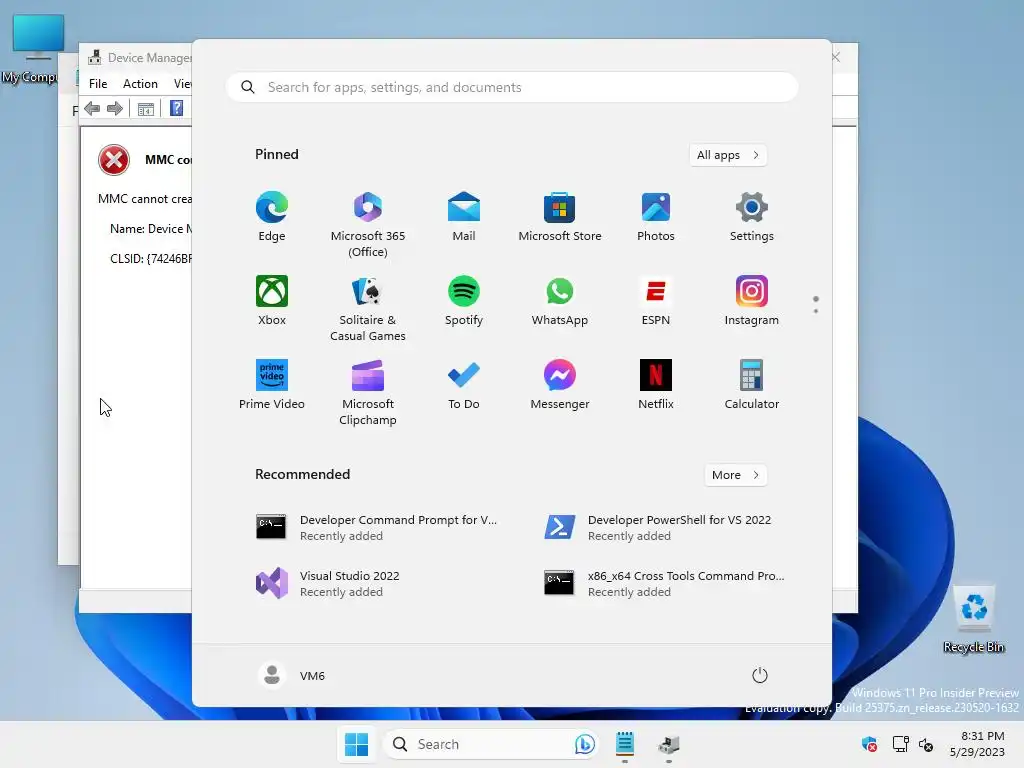Screen dimensions: 1024x768
Task: Click the Forward arrow in Device Manager toolbar
Action: [115, 108]
